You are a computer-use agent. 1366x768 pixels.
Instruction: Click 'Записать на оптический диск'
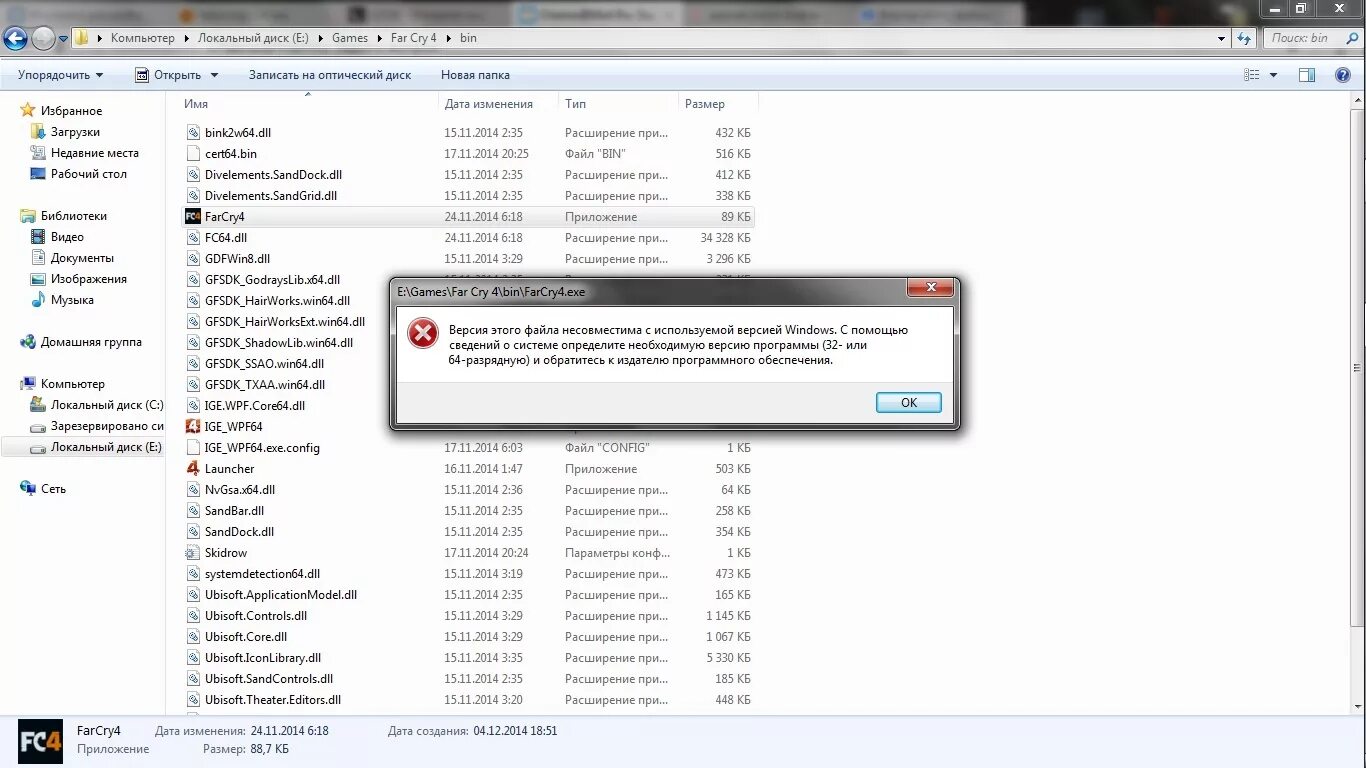pyautogui.click(x=330, y=75)
